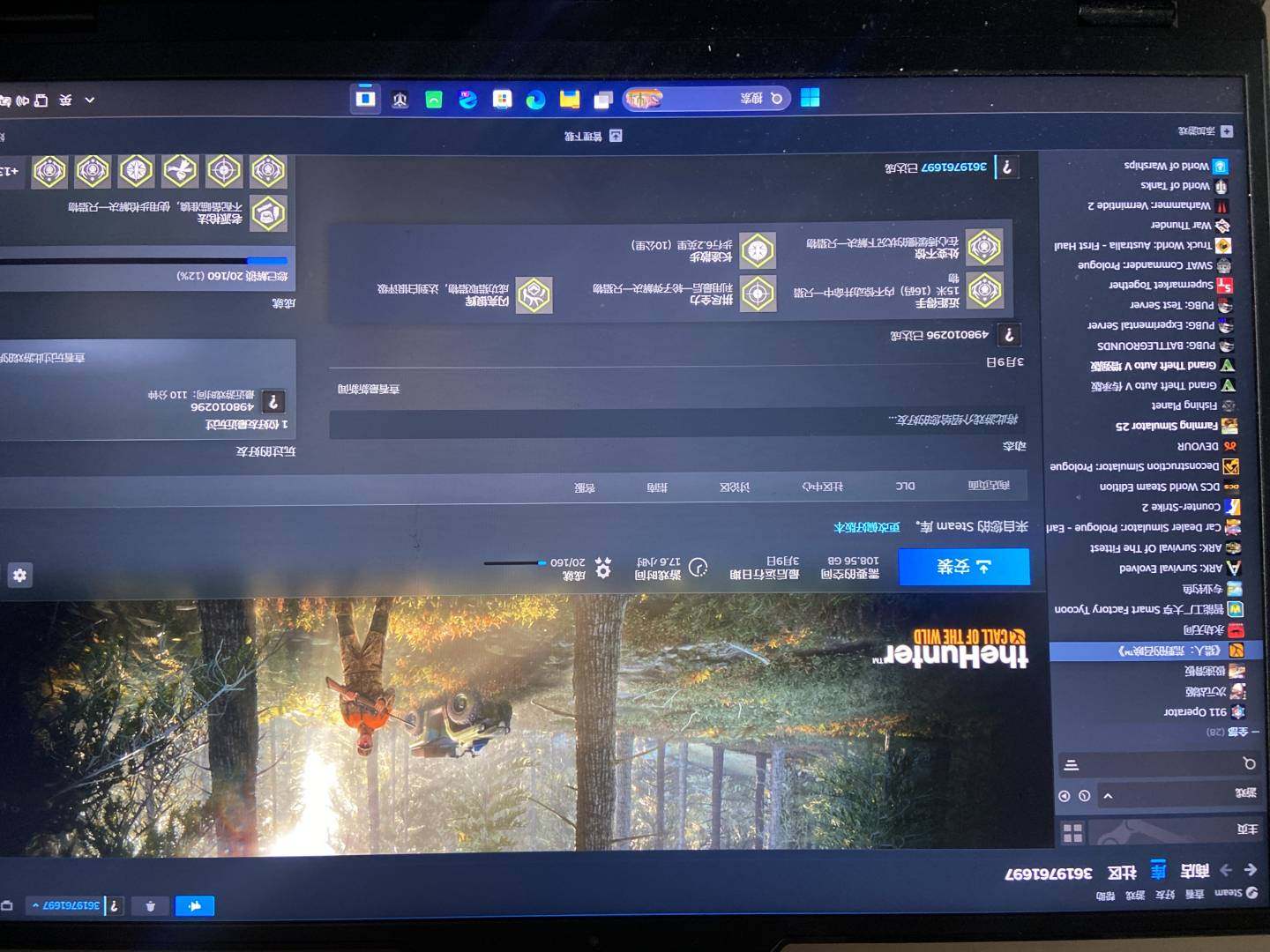Open the DCS World Steam Edition icon
1270x952 pixels.
pos(1231,487)
